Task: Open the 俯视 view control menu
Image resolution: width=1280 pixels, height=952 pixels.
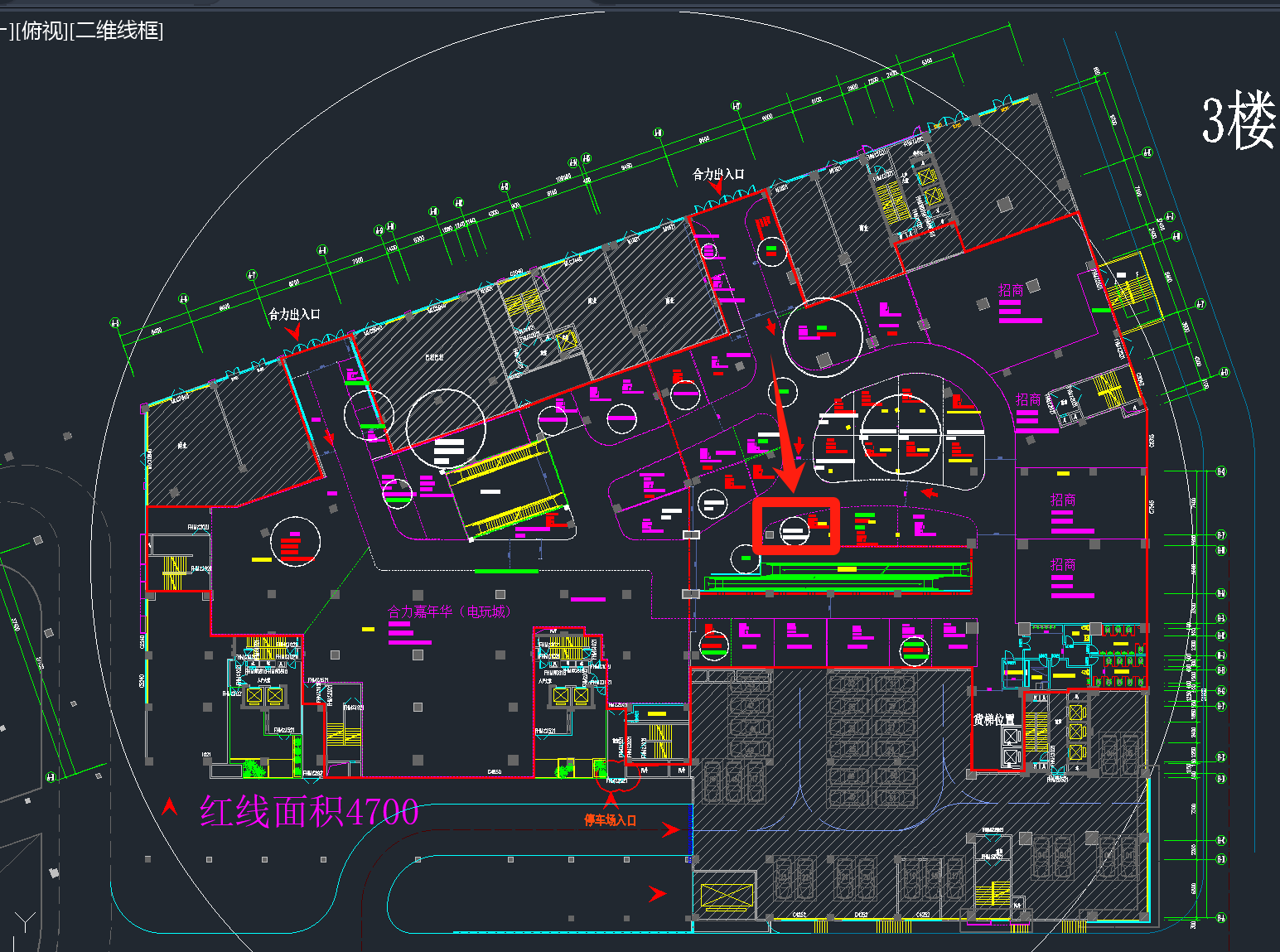Action: coord(42,31)
